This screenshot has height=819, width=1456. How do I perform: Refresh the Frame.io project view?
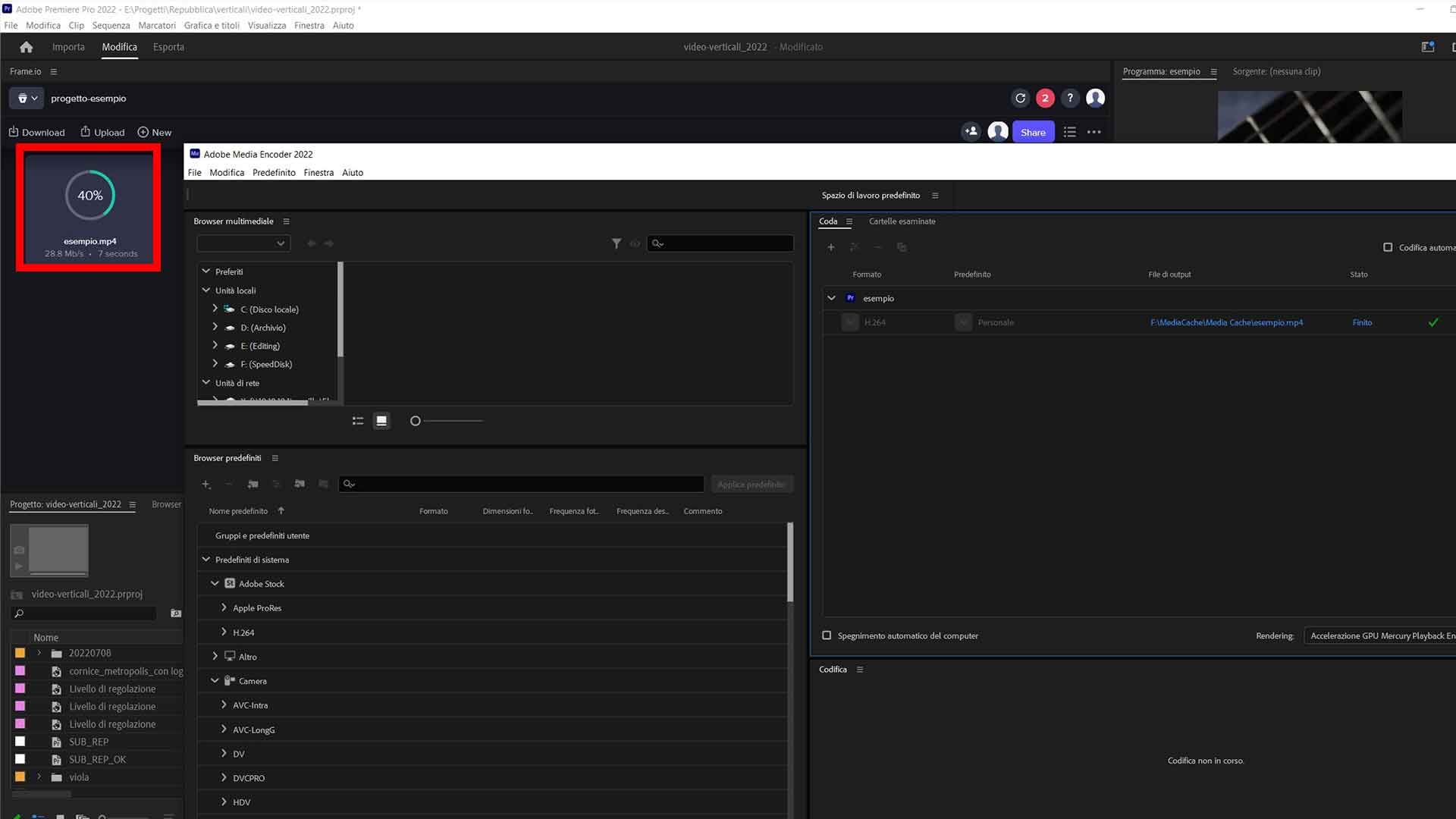(1021, 98)
